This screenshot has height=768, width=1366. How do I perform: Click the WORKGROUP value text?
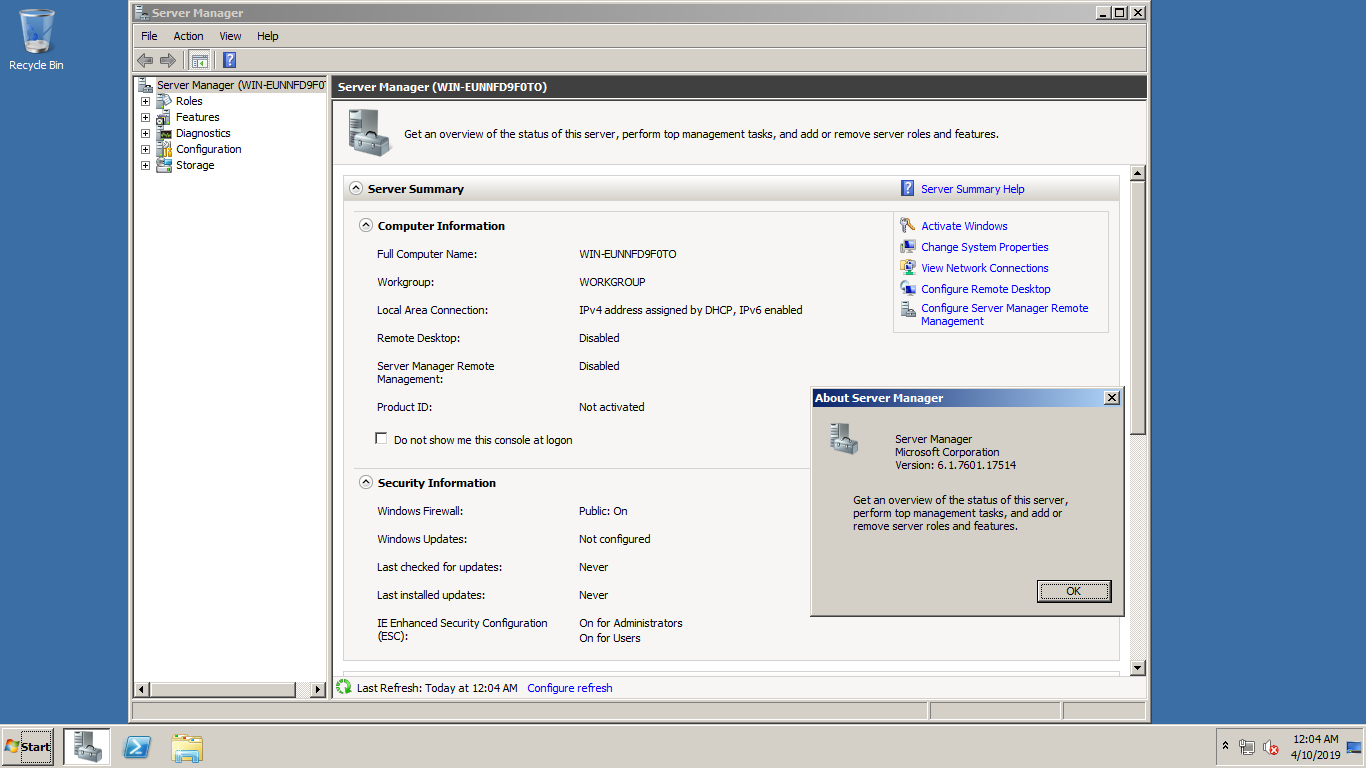pos(612,282)
